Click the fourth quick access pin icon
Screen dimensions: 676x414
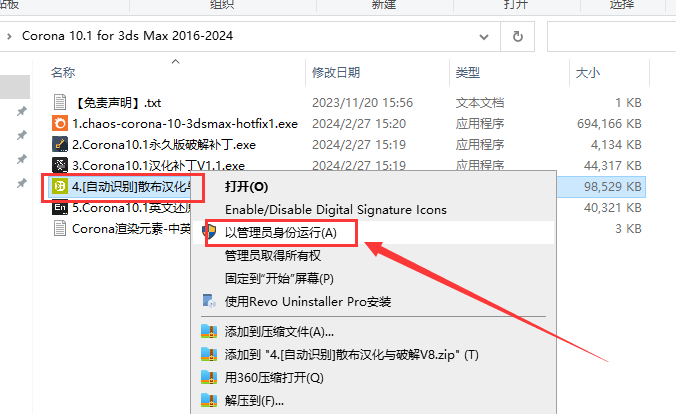tap(22, 184)
